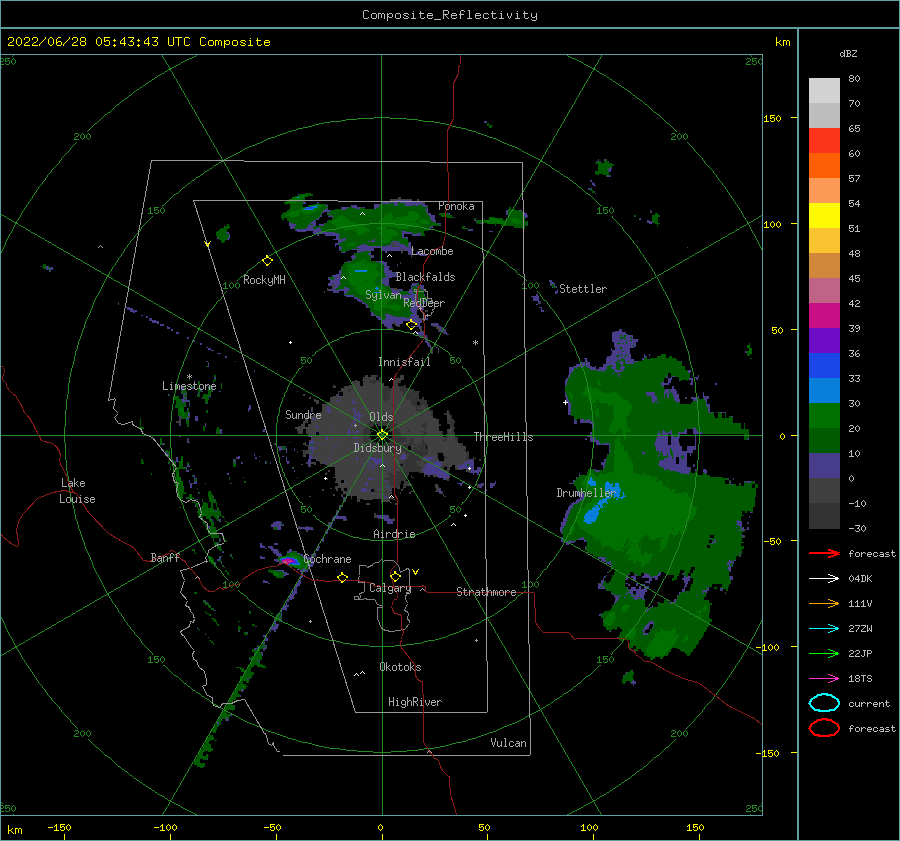Click the ThreeHills label
The width and height of the screenshot is (900, 841).
pos(503,437)
